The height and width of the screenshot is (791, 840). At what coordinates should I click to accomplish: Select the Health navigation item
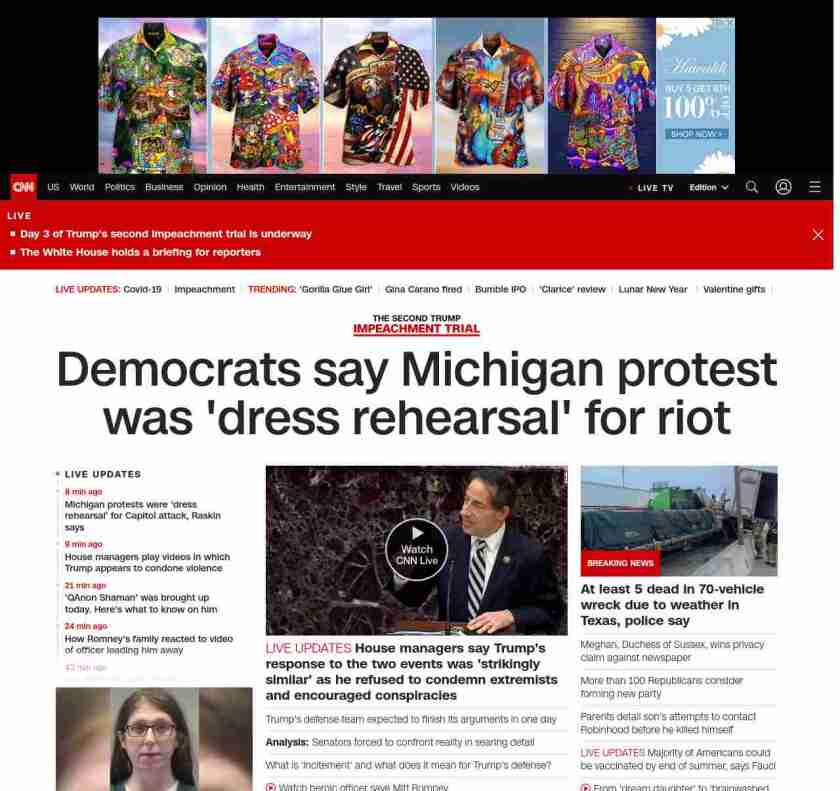(250, 187)
